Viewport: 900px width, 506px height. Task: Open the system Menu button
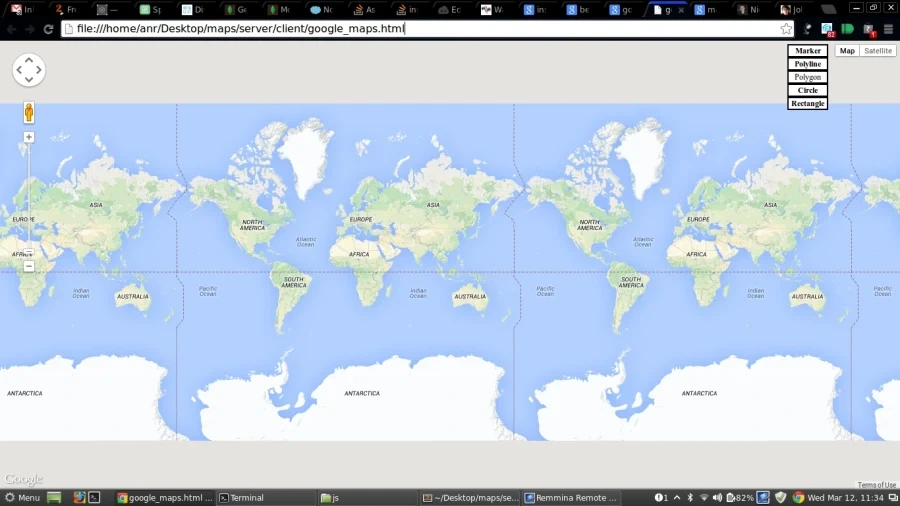tap(22, 497)
